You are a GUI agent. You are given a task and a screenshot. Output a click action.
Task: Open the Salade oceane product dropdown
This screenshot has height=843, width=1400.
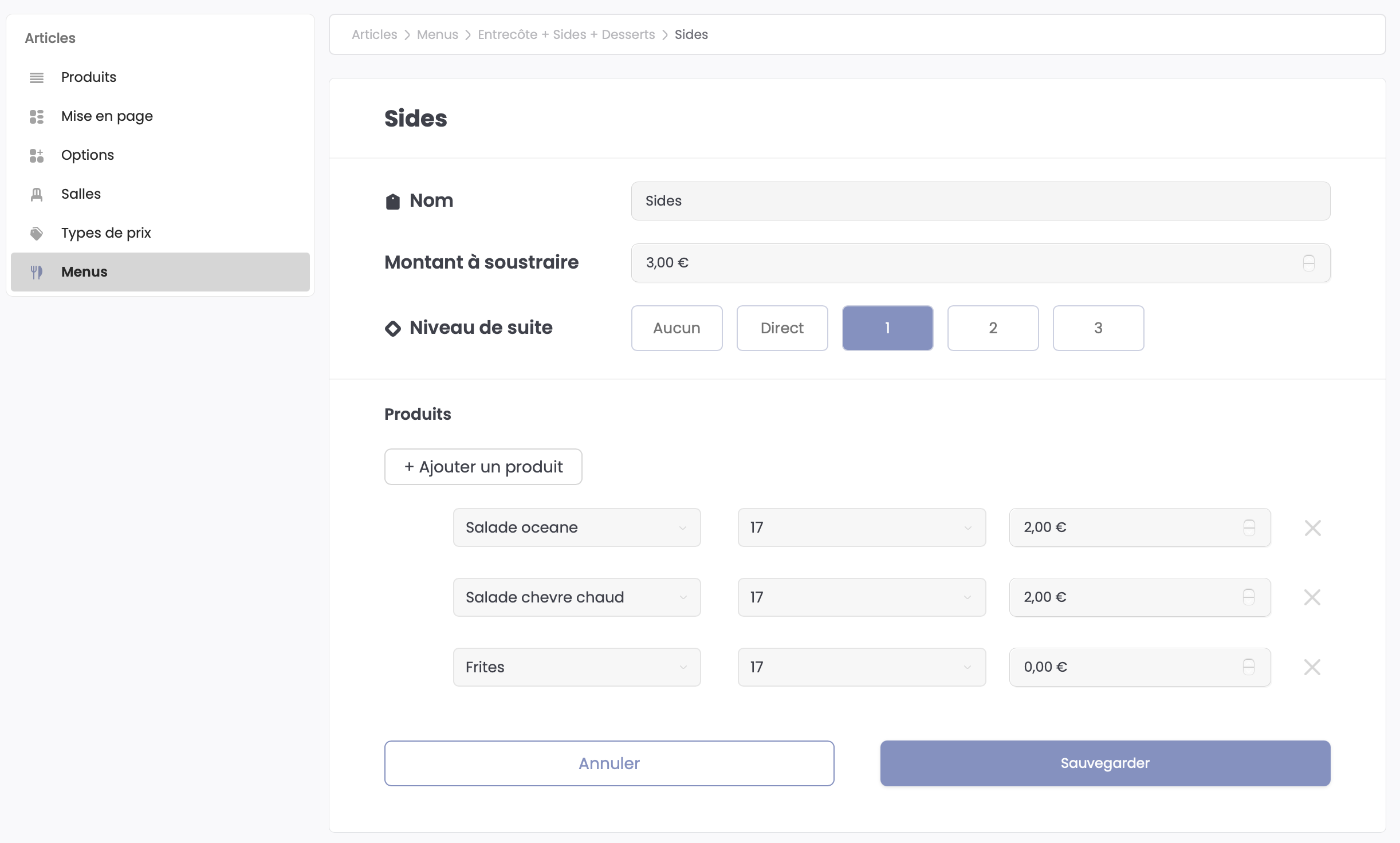[576, 527]
